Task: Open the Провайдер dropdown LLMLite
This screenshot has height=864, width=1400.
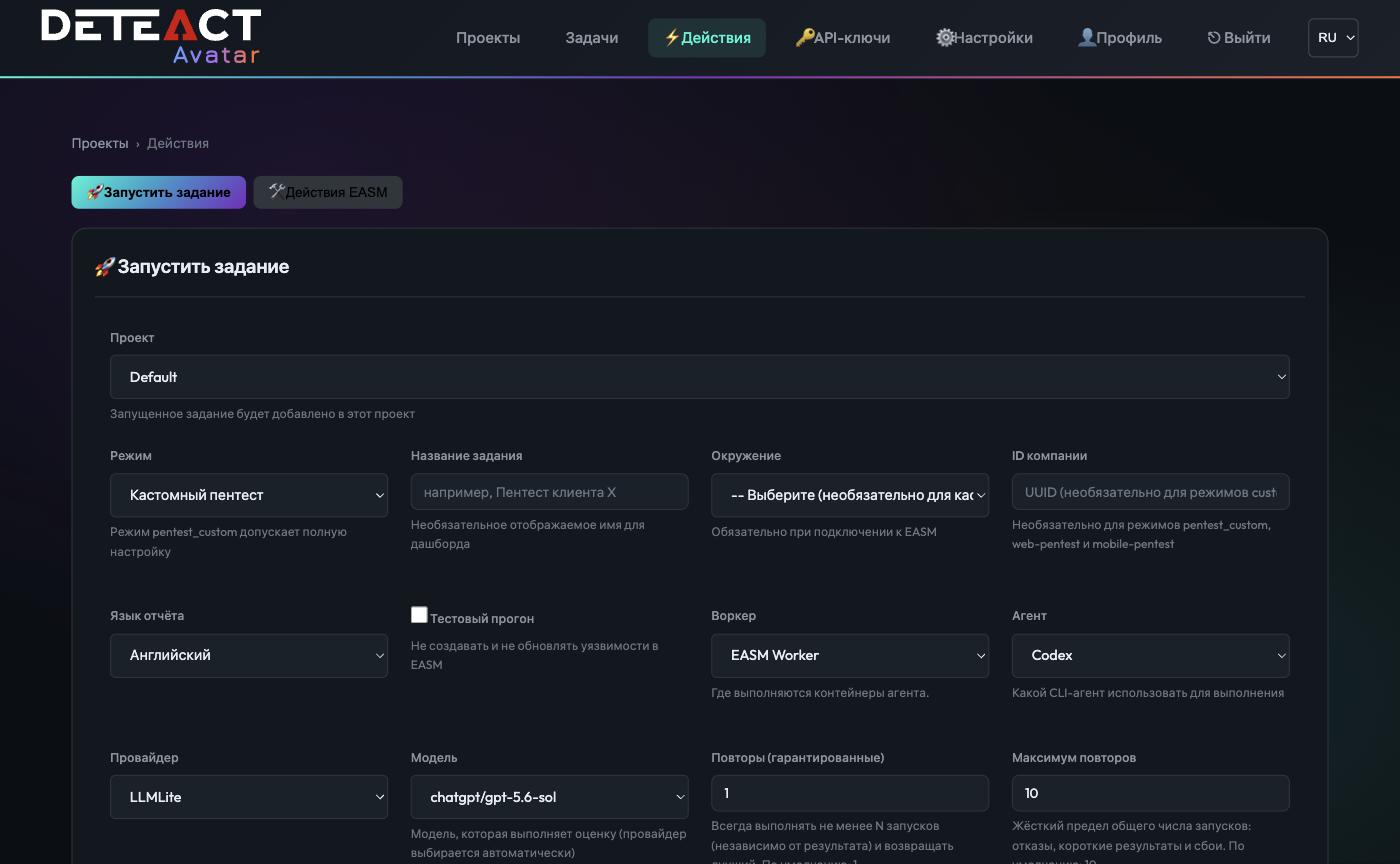Action: [x=249, y=797]
